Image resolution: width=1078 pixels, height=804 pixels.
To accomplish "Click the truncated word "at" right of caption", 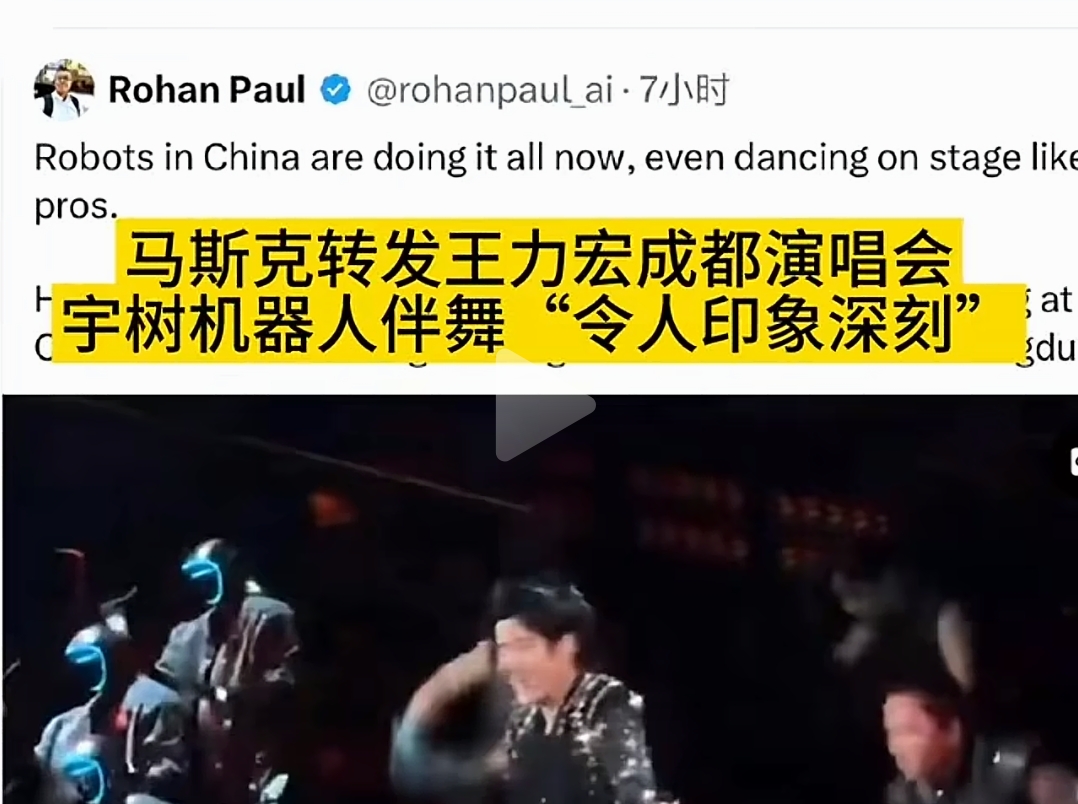I will (1057, 300).
